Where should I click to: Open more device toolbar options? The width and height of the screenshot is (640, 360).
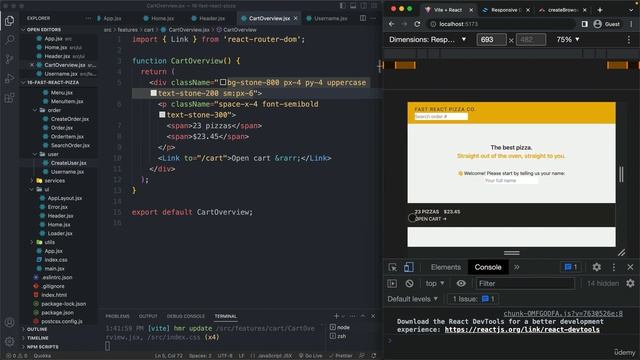point(629,40)
